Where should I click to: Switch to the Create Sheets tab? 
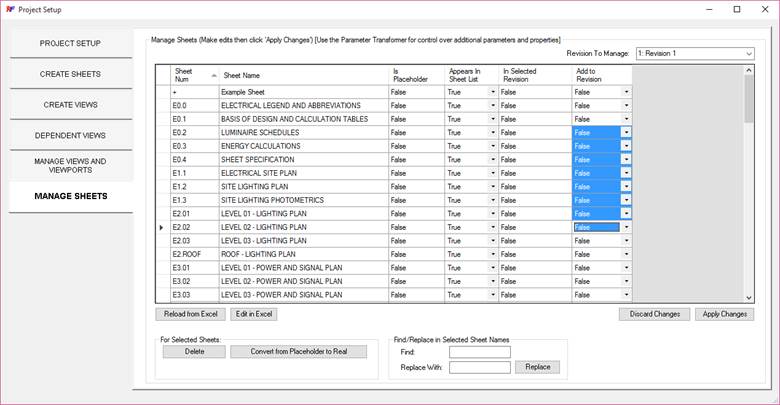coord(70,74)
